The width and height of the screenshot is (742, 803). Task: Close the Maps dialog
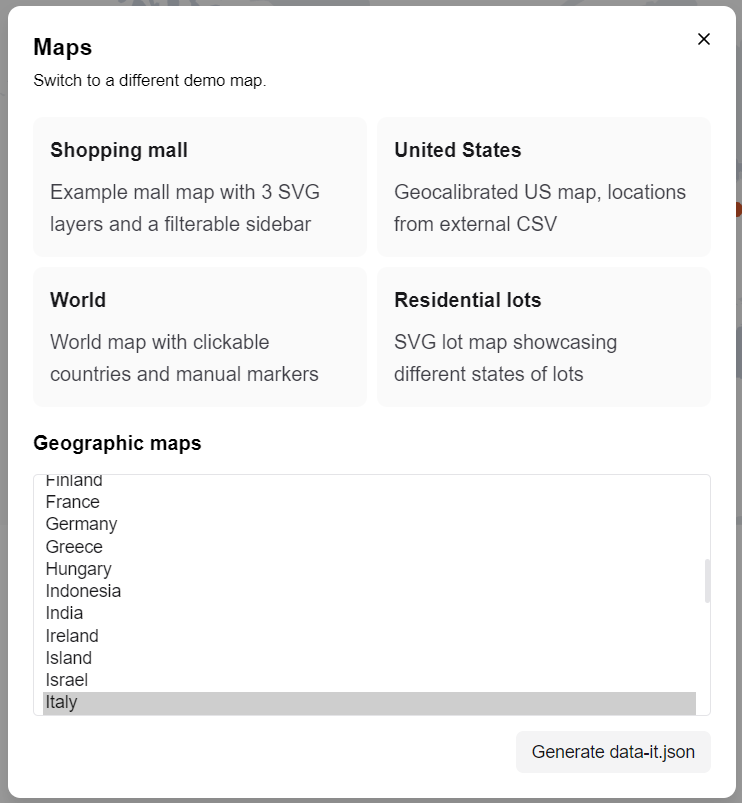pyautogui.click(x=704, y=39)
